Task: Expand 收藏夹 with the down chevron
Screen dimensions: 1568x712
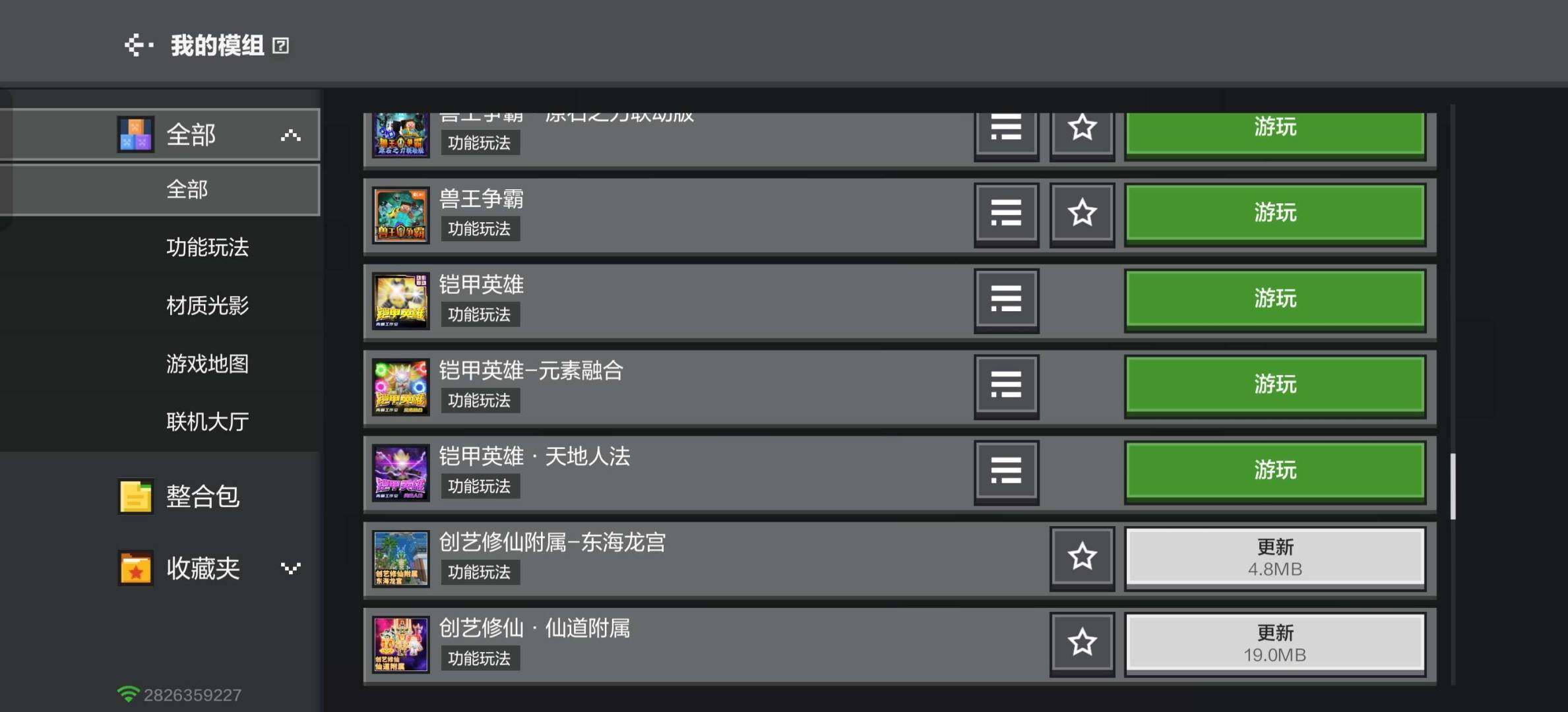Action: (x=291, y=568)
